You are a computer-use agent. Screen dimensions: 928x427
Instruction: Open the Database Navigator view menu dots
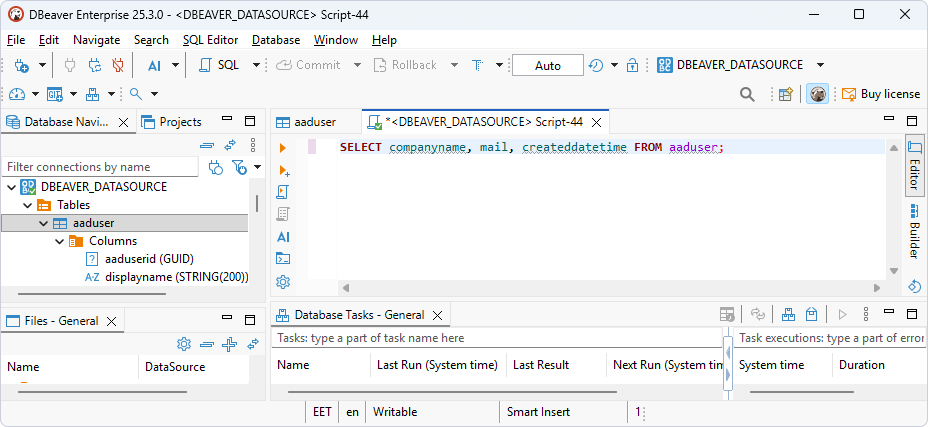pos(253,145)
